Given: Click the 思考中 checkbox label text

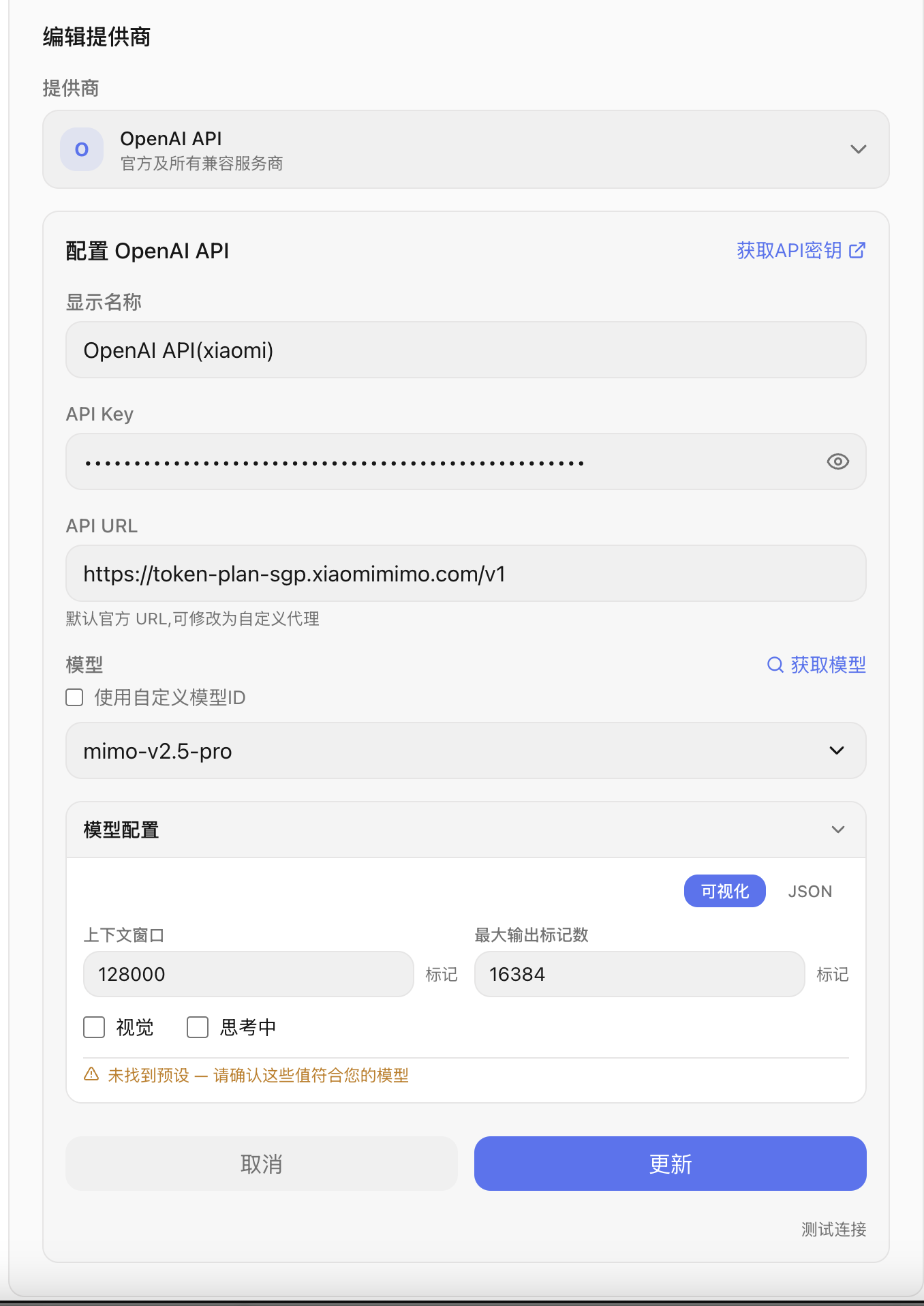Looking at the screenshot, I should coord(248,1027).
